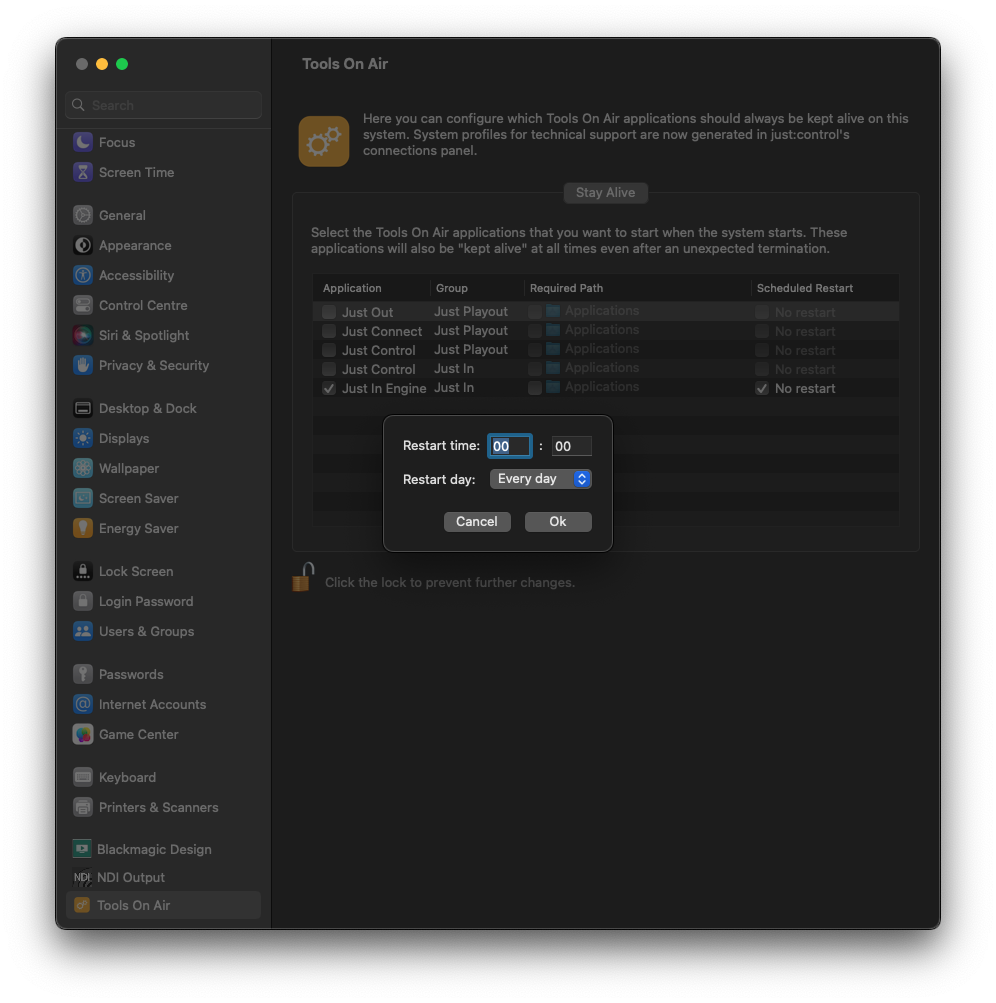996x1003 pixels.
Task: Click the General gear icon
Action: click(x=83, y=215)
